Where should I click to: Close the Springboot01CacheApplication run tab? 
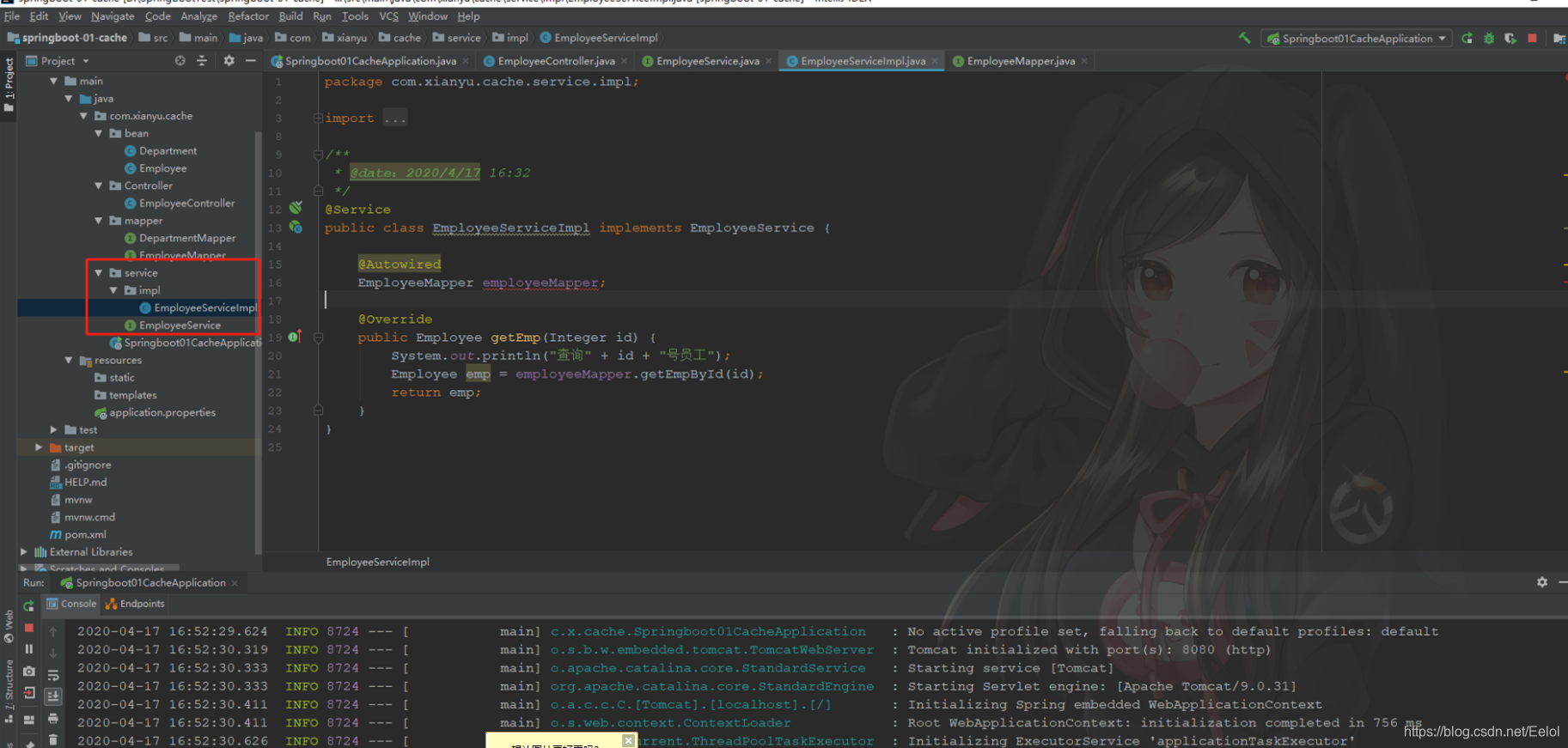click(x=235, y=583)
